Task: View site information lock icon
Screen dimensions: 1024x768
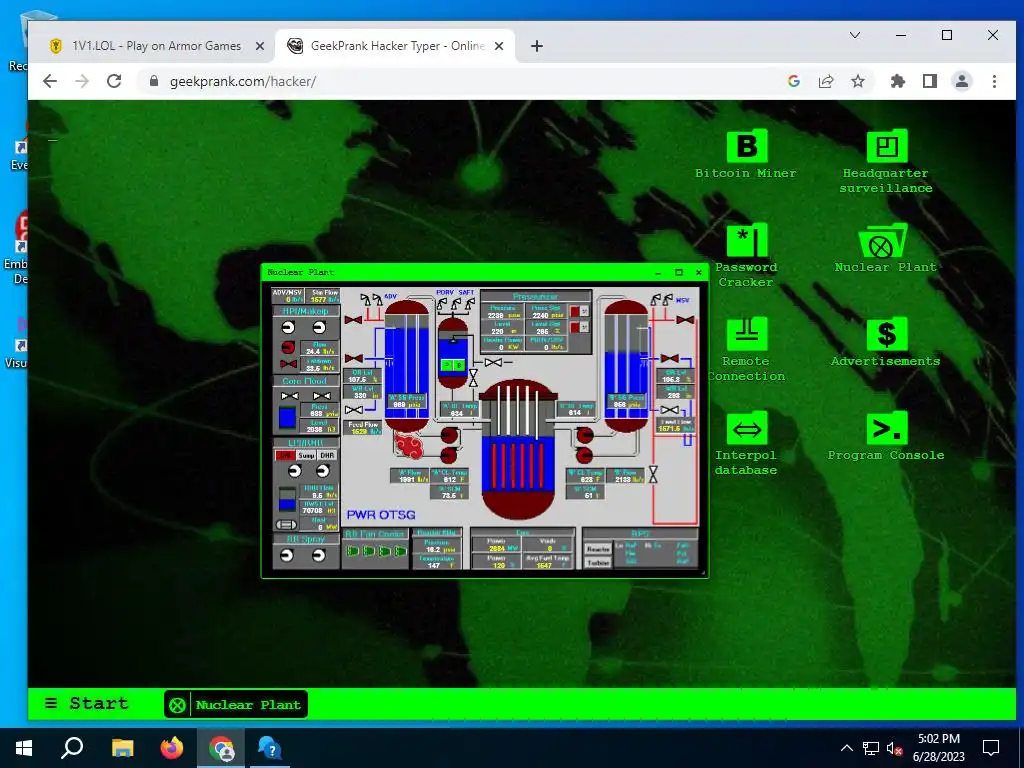Action: click(x=154, y=81)
